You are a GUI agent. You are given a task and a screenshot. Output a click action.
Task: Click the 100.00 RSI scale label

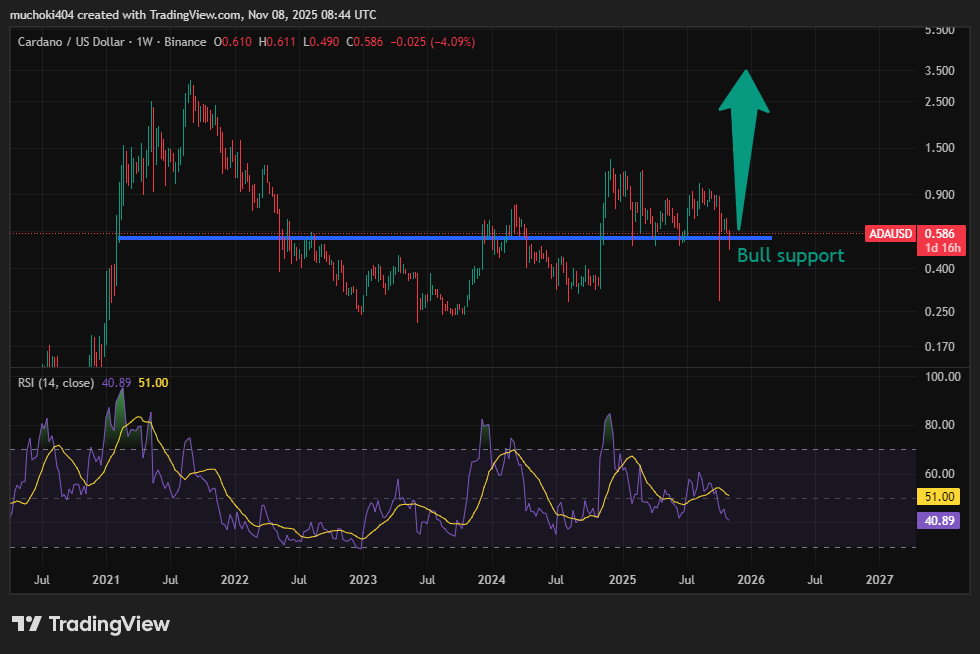tap(941, 377)
